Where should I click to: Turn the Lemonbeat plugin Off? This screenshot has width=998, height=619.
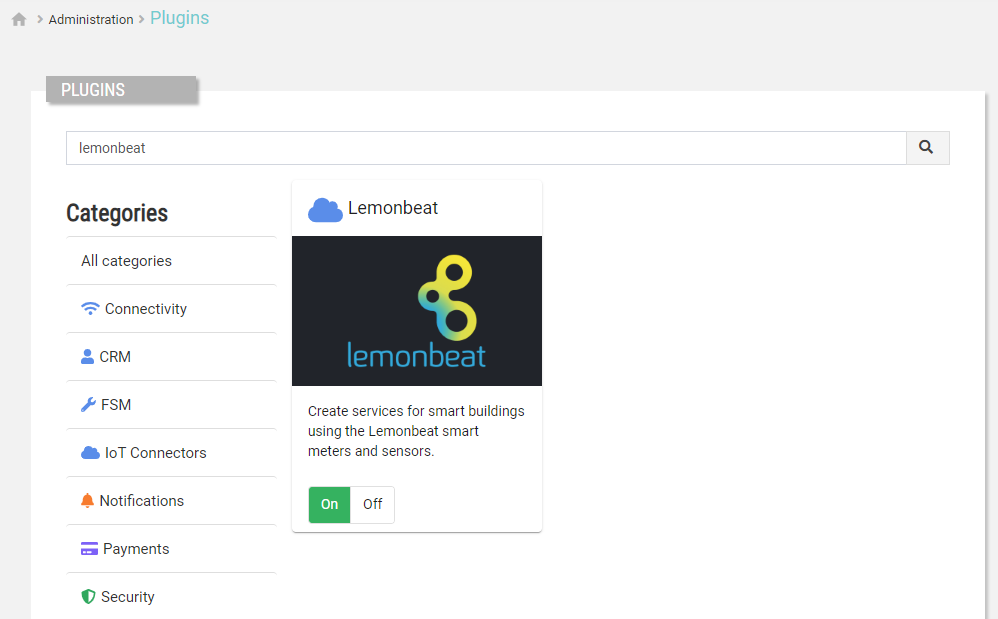[x=372, y=504]
